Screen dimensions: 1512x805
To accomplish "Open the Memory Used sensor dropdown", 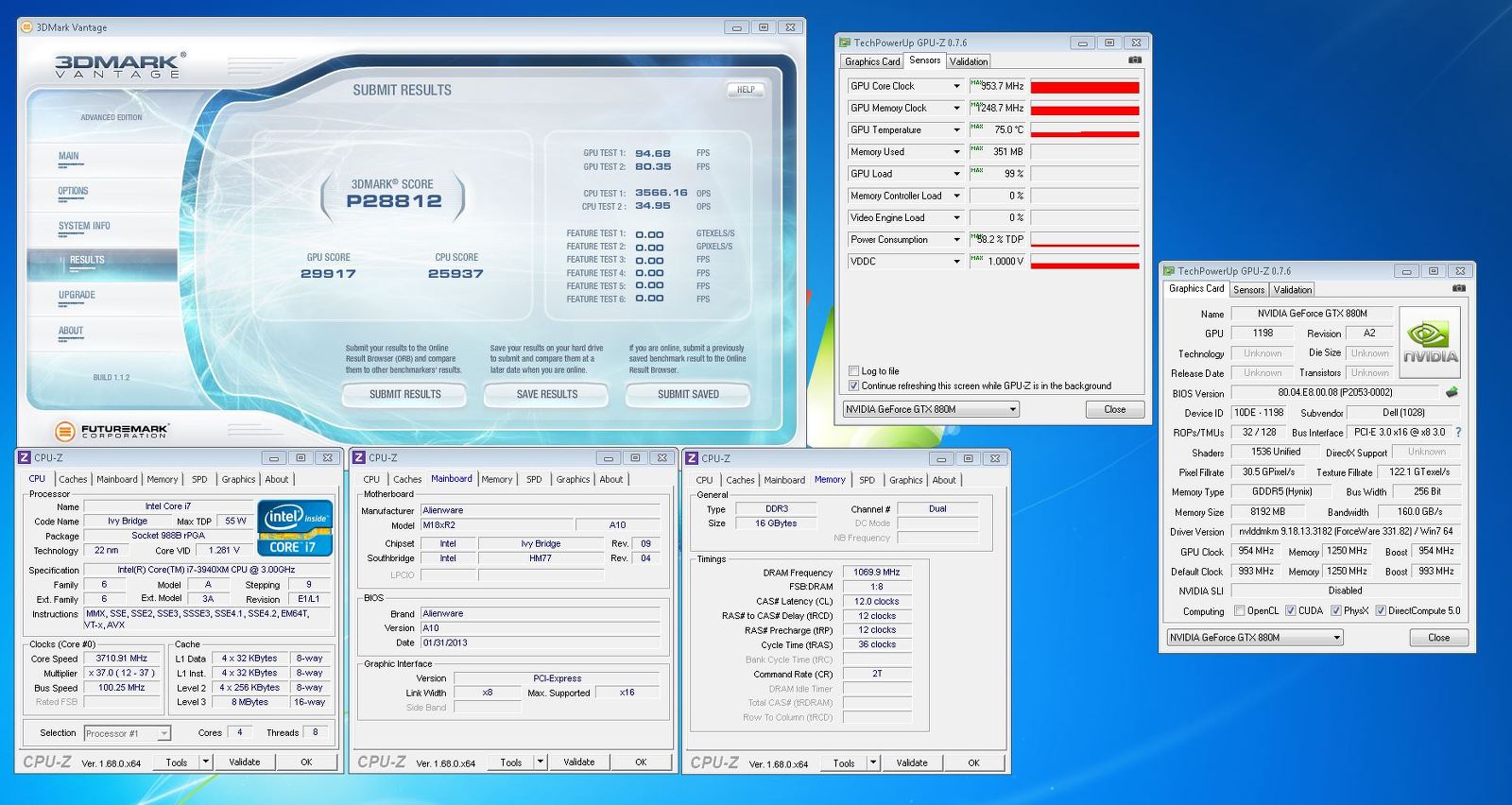I will point(956,151).
